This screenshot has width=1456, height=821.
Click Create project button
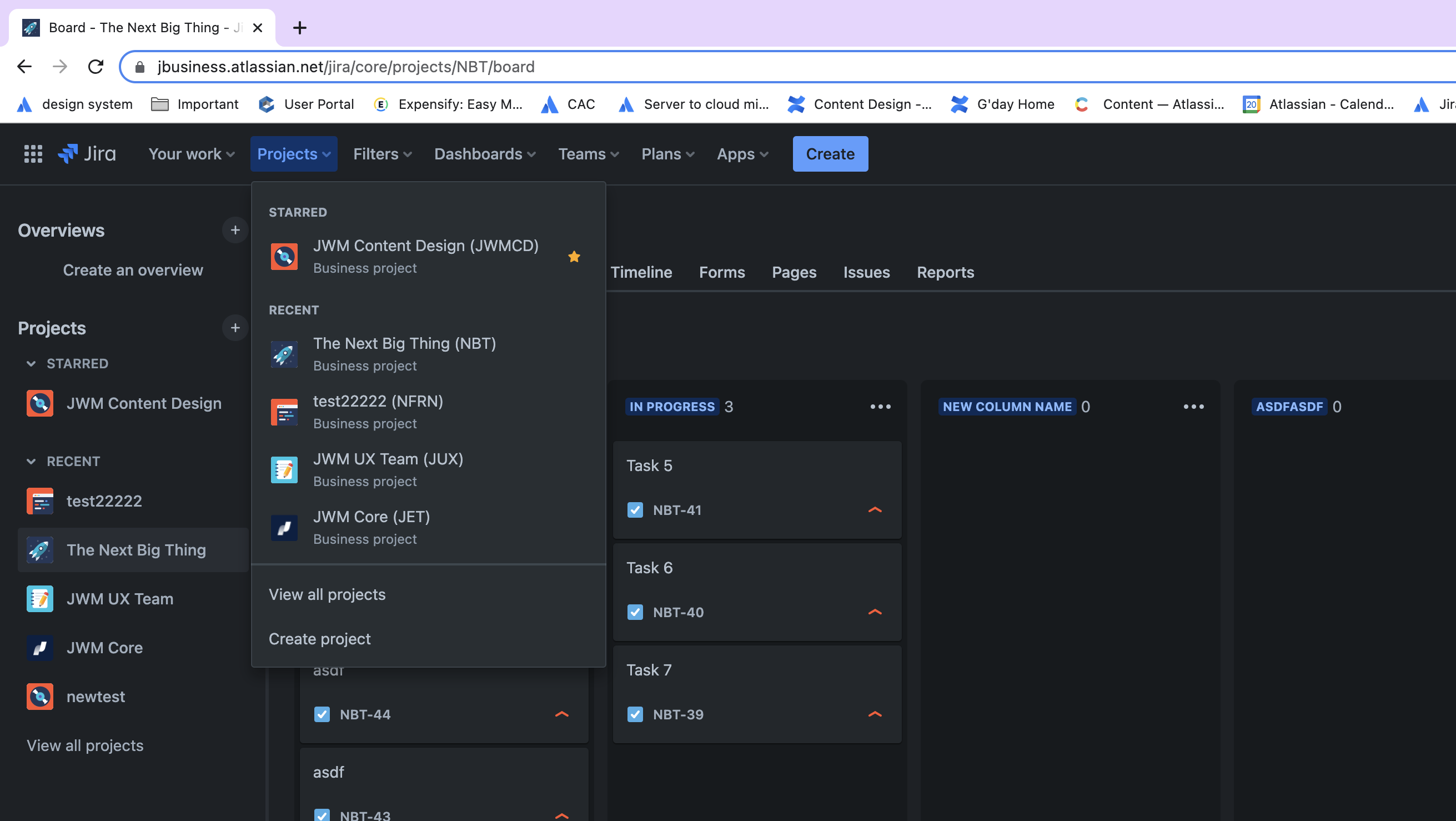(319, 638)
